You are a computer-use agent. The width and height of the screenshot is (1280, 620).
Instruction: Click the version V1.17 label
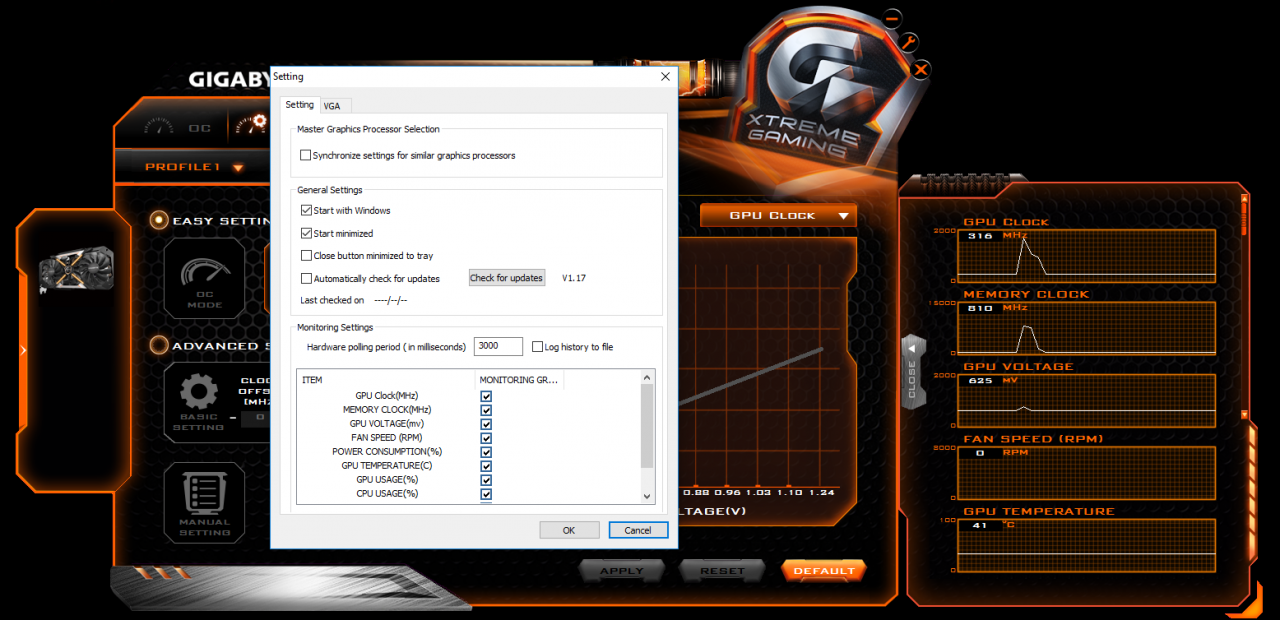pyautogui.click(x=574, y=278)
